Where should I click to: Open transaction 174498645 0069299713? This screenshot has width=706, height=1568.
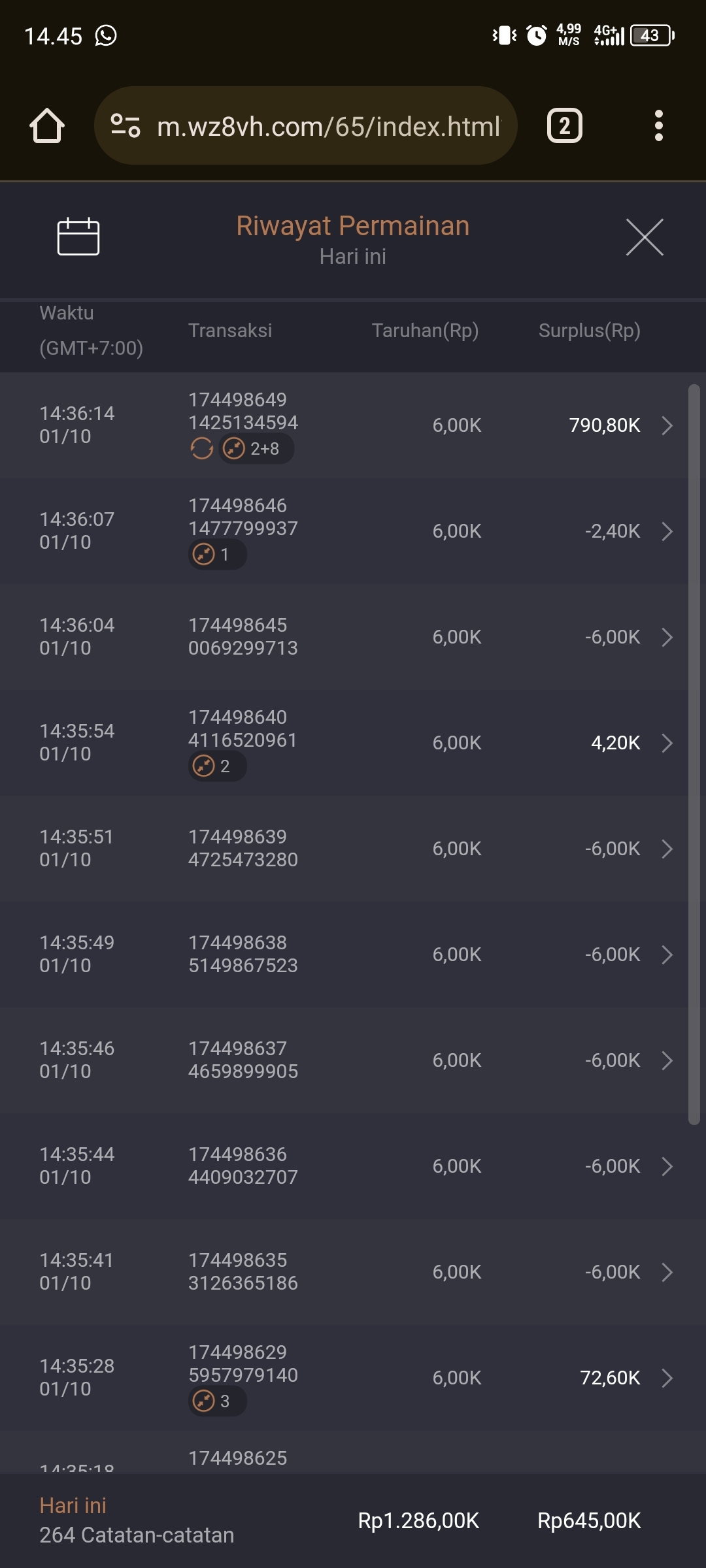pyautogui.click(x=243, y=637)
